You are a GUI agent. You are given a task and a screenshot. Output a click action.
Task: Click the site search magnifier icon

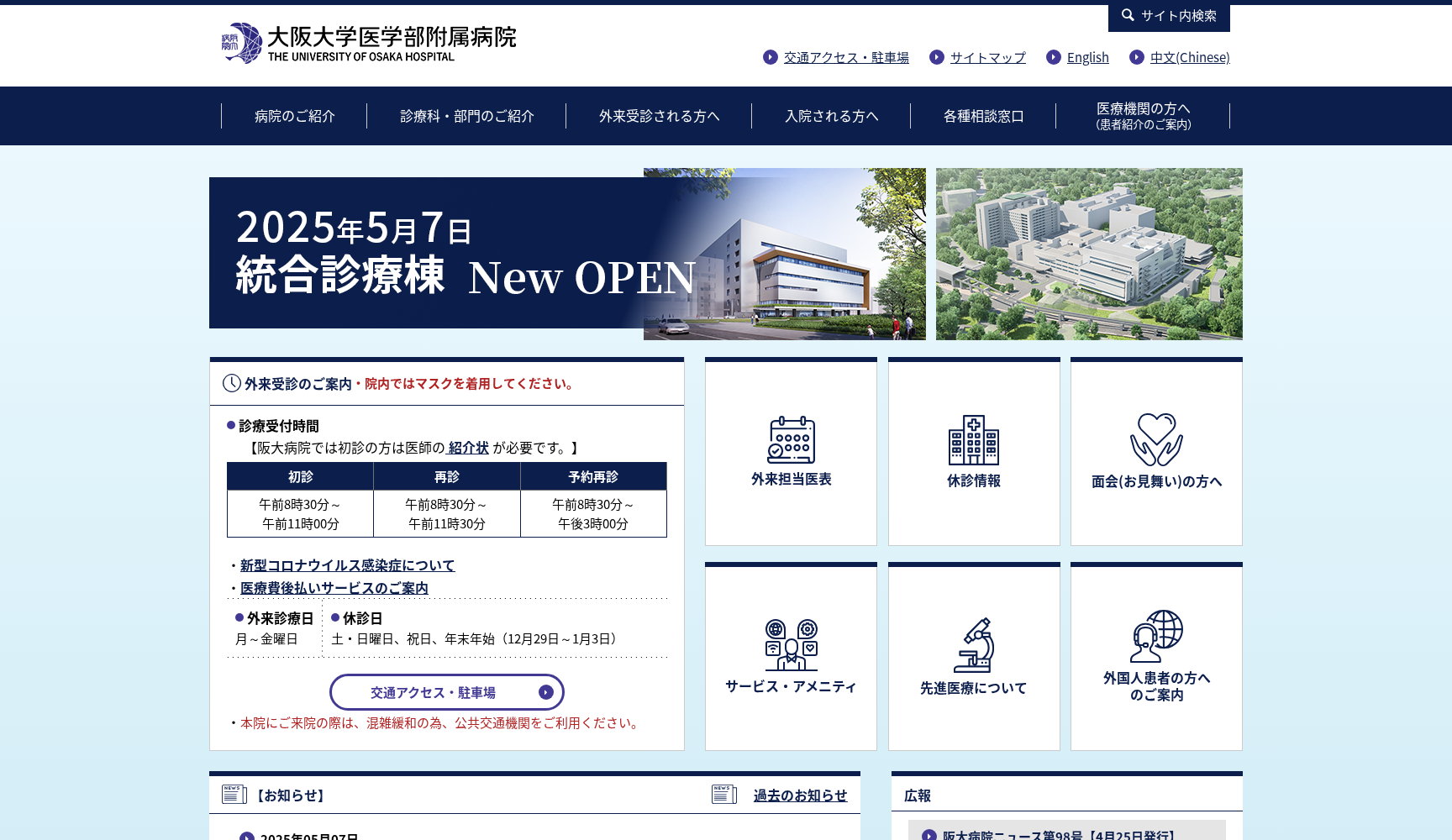[x=1128, y=15]
